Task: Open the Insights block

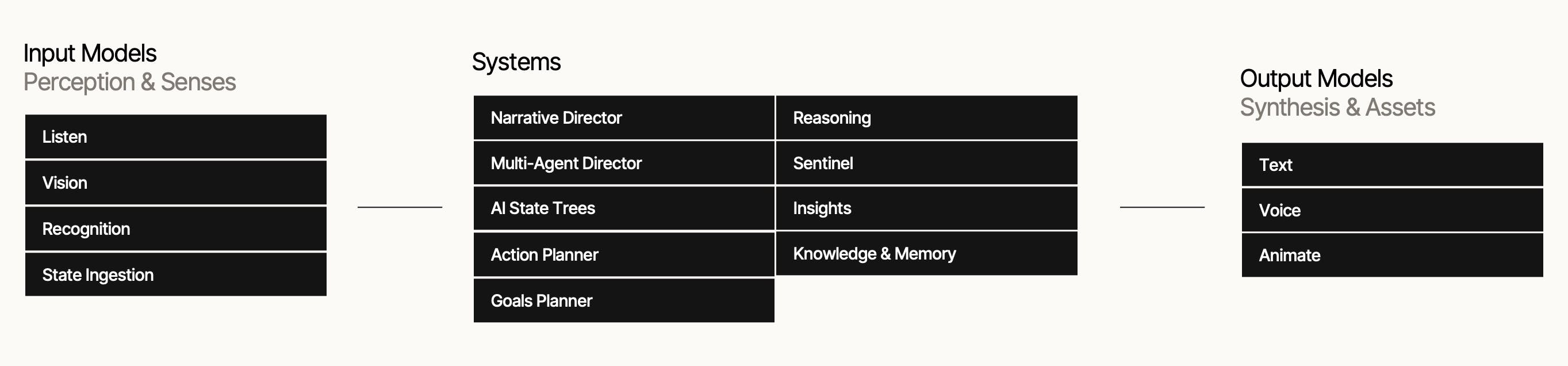Action: (x=926, y=208)
